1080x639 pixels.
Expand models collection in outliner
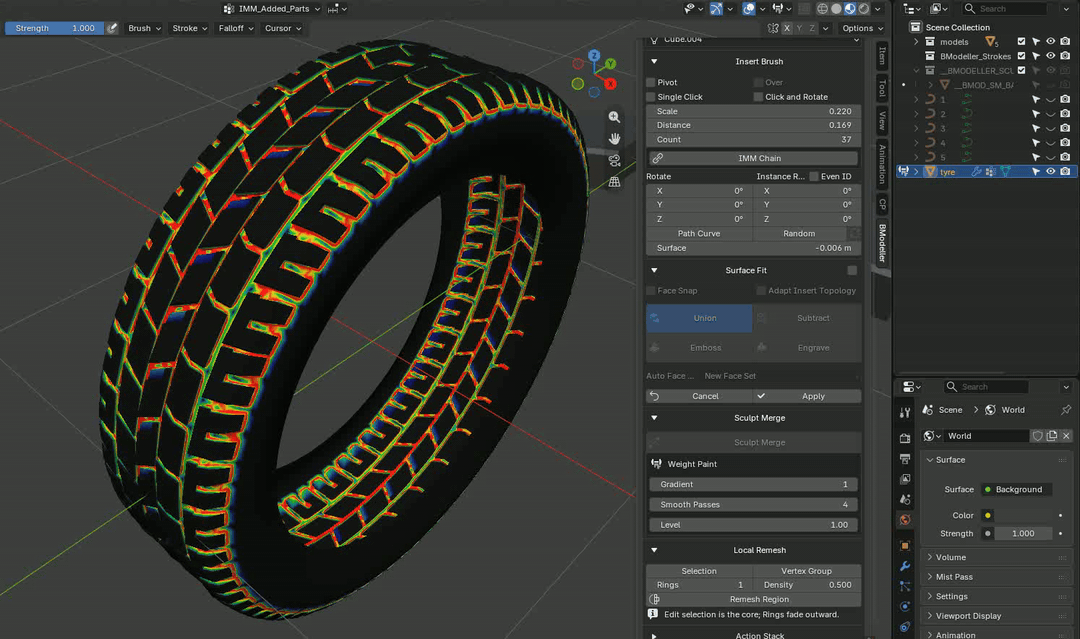click(916, 42)
